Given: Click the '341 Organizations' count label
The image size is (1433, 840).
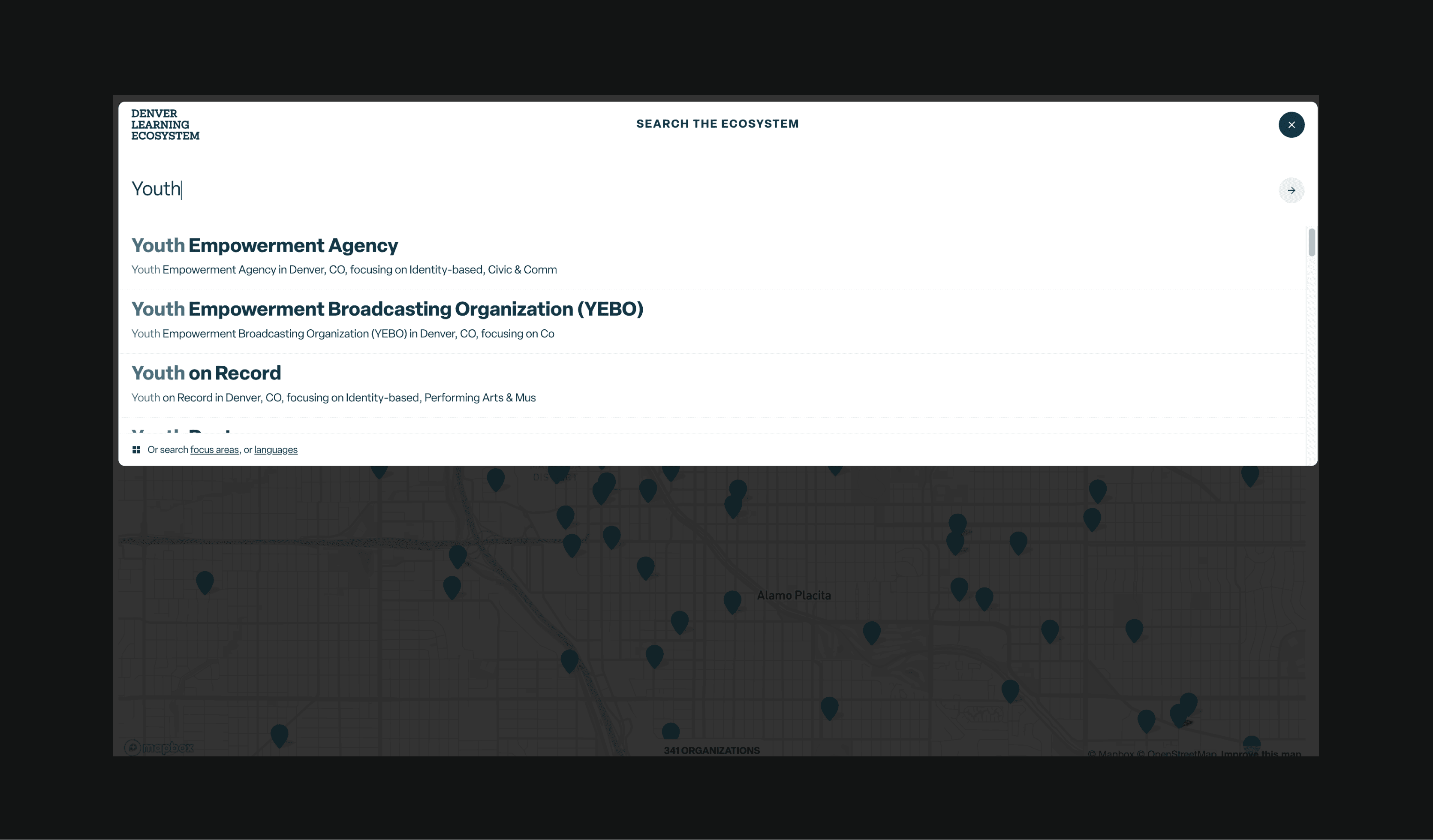Looking at the screenshot, I should (711, 750).
